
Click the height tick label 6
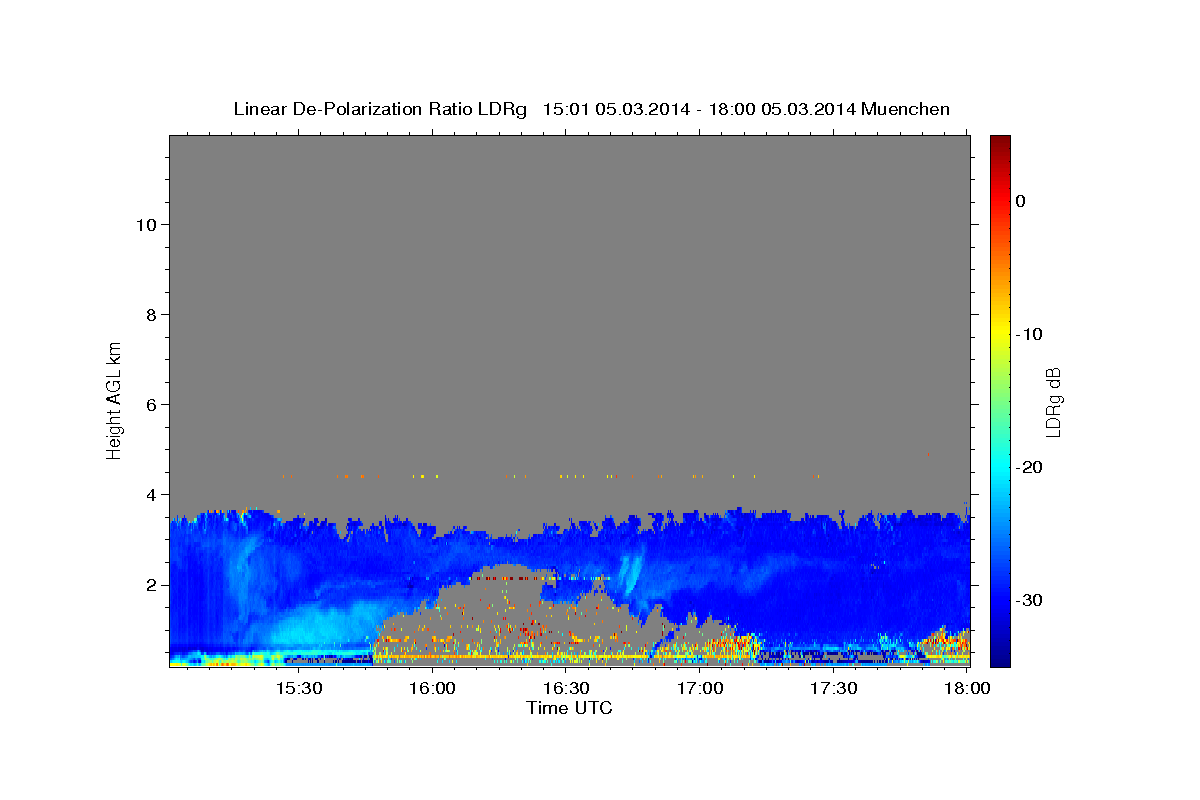[x=149, y=404]
